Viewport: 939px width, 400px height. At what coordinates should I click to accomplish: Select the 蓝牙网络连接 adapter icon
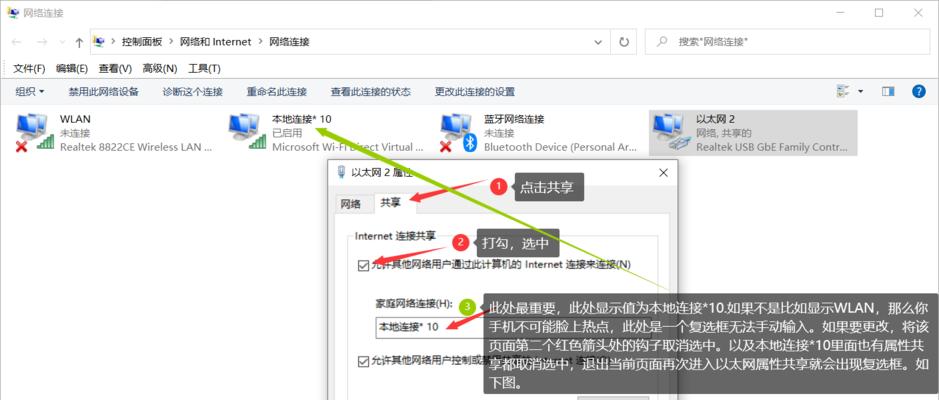tap(458, 132)
